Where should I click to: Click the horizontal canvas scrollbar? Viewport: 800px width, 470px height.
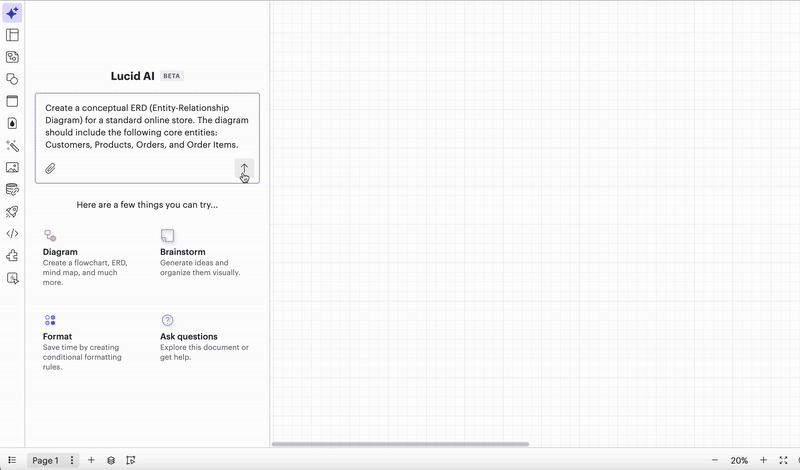click(x=400, y=444)
